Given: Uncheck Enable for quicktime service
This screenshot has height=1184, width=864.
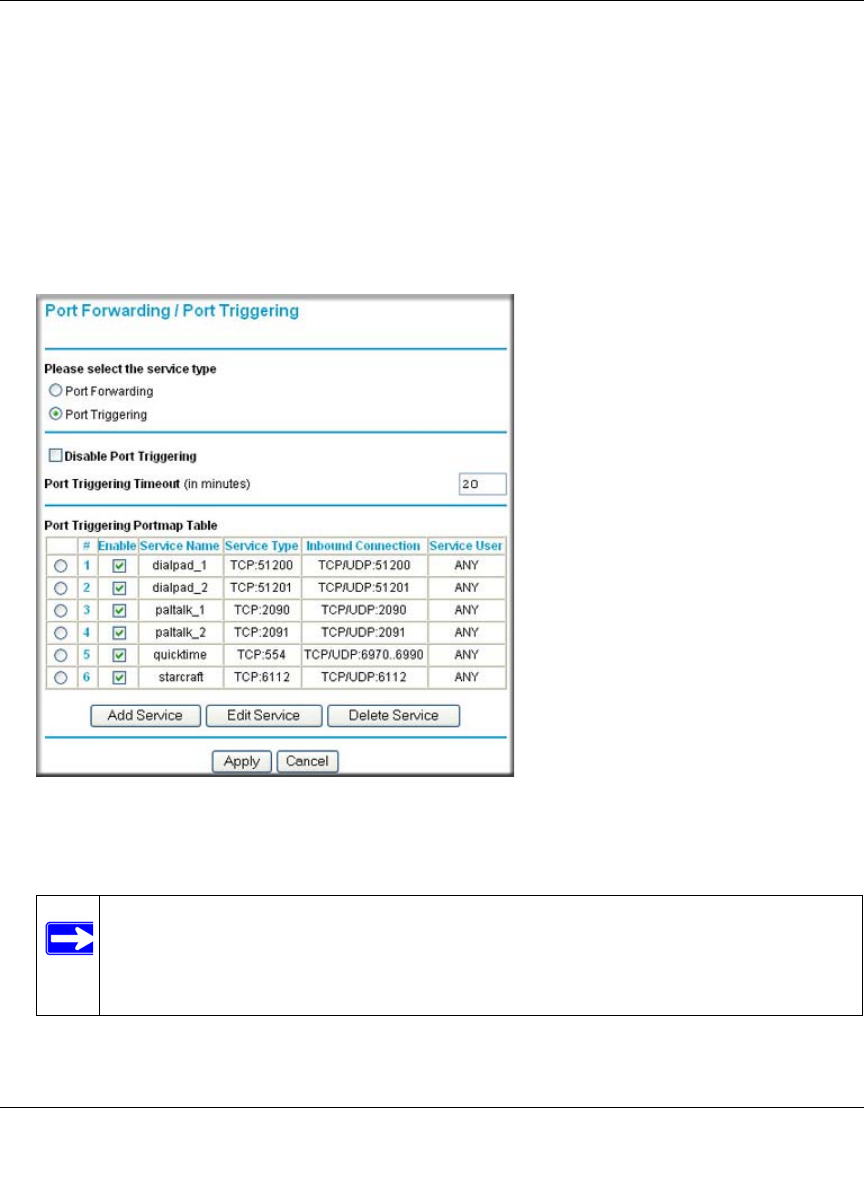Looking at the screenshot, I should pyautogui.click(x=119, y=655).
